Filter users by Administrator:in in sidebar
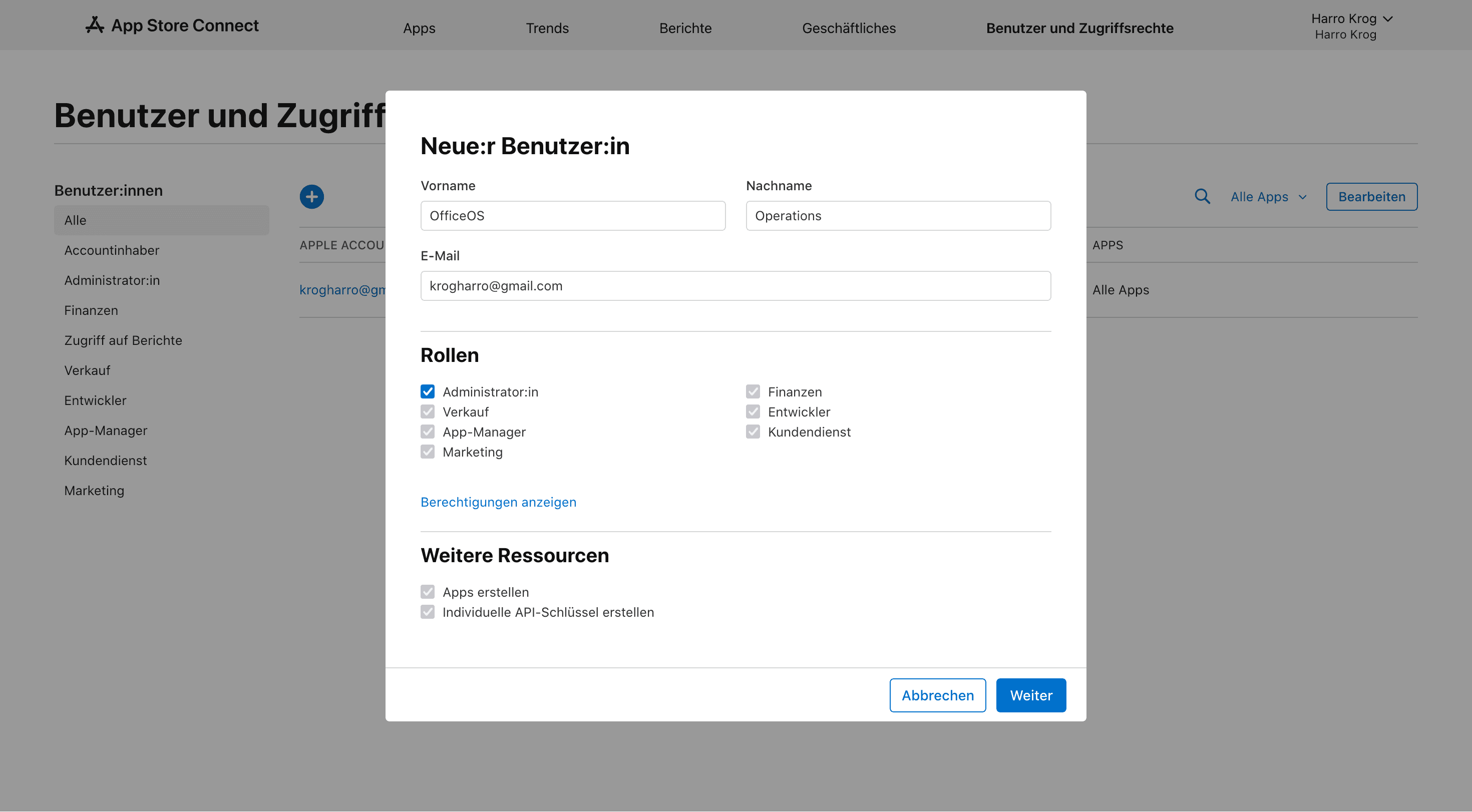Screen dimensions: 1472x812 coord(112,280)
